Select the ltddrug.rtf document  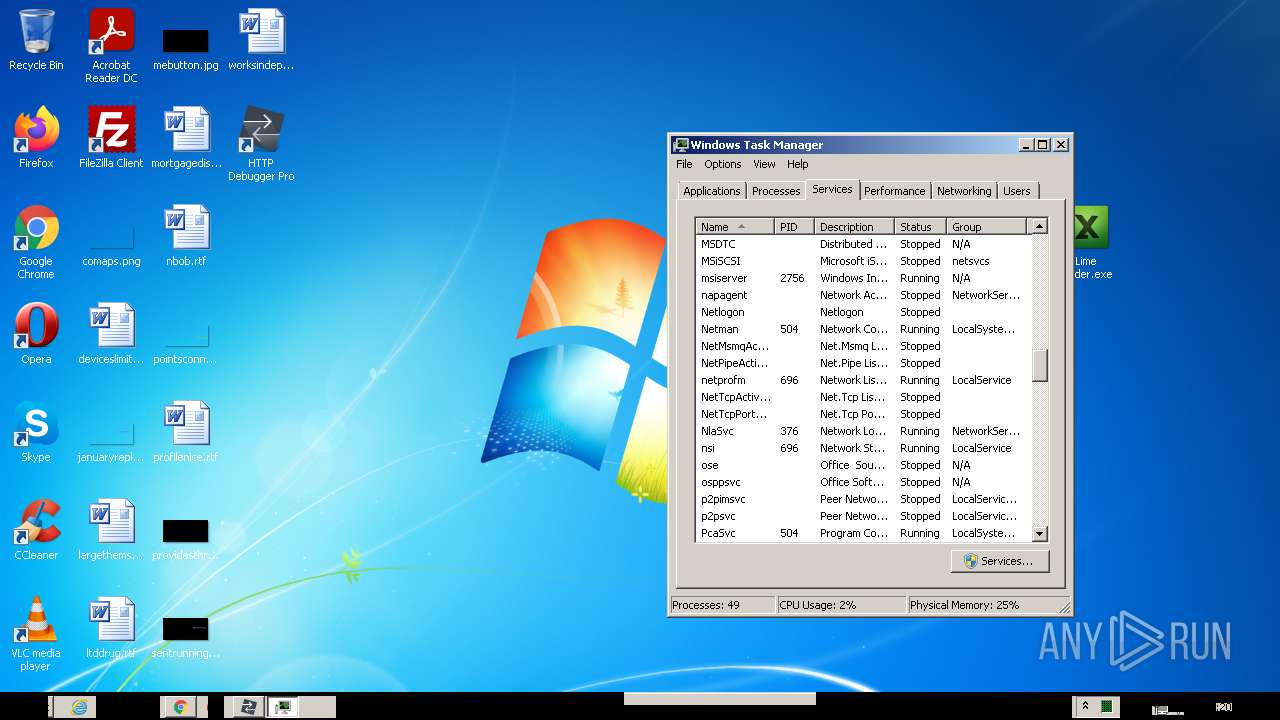(x=111, y=628)
